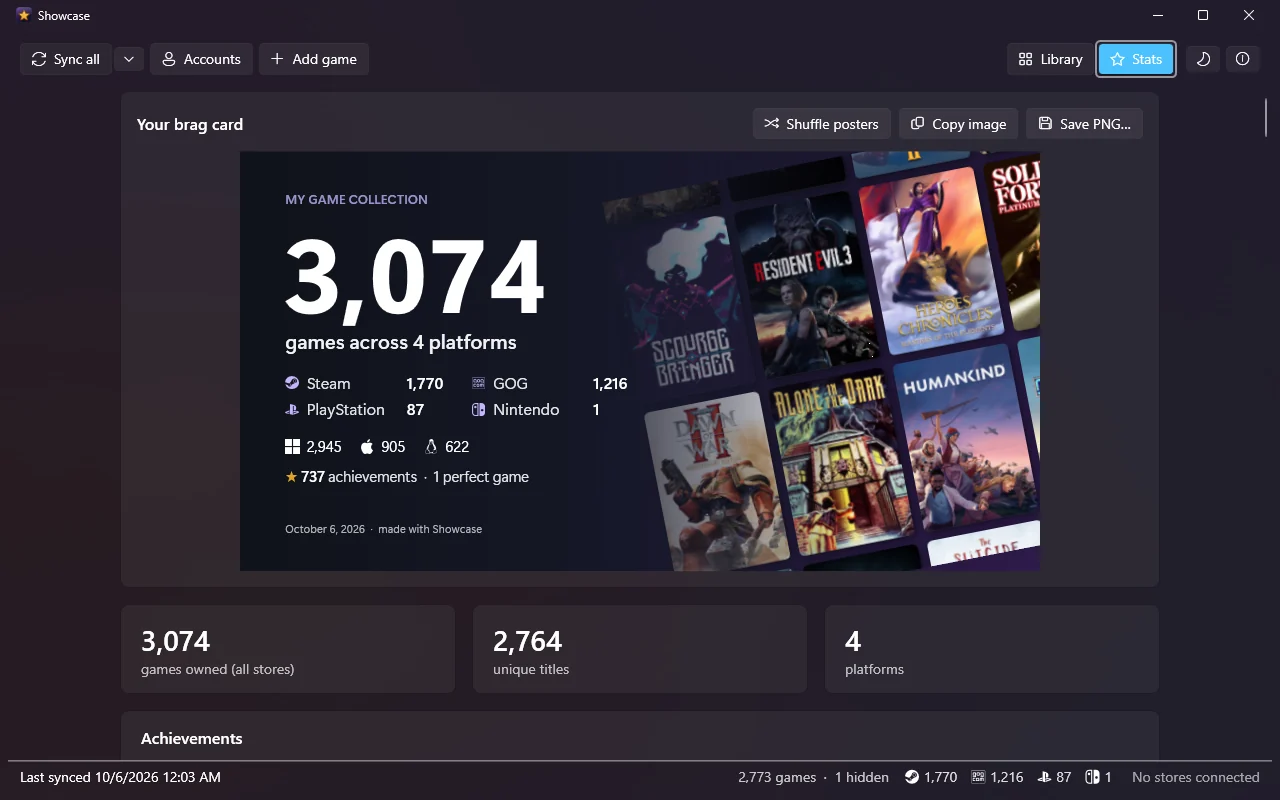Click the '4 platforms' stat card
This screenshot has width=1280, height=800.
coord(992,649)
